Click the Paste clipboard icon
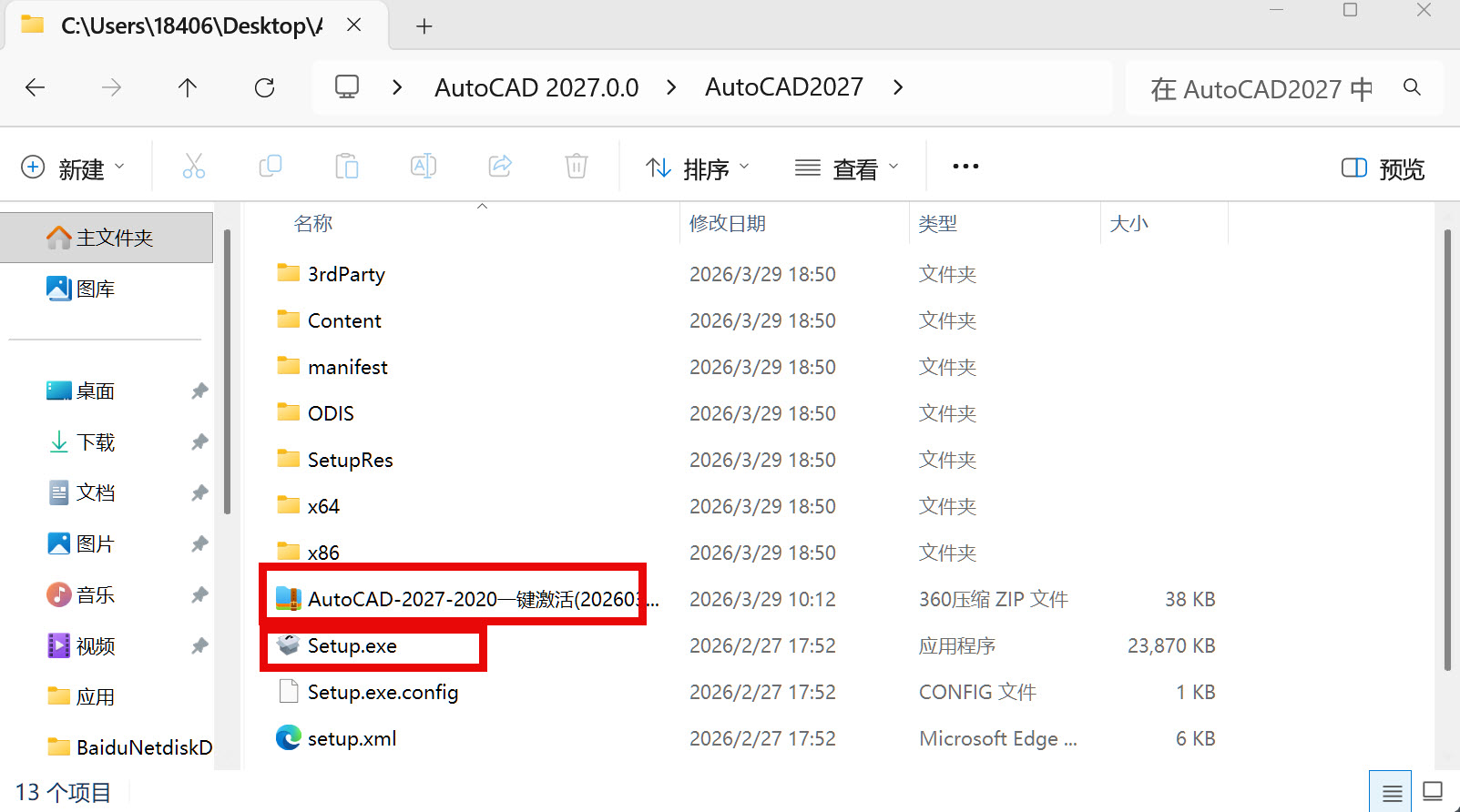The height and width of the screenshot is (812, 1460). 346,167
